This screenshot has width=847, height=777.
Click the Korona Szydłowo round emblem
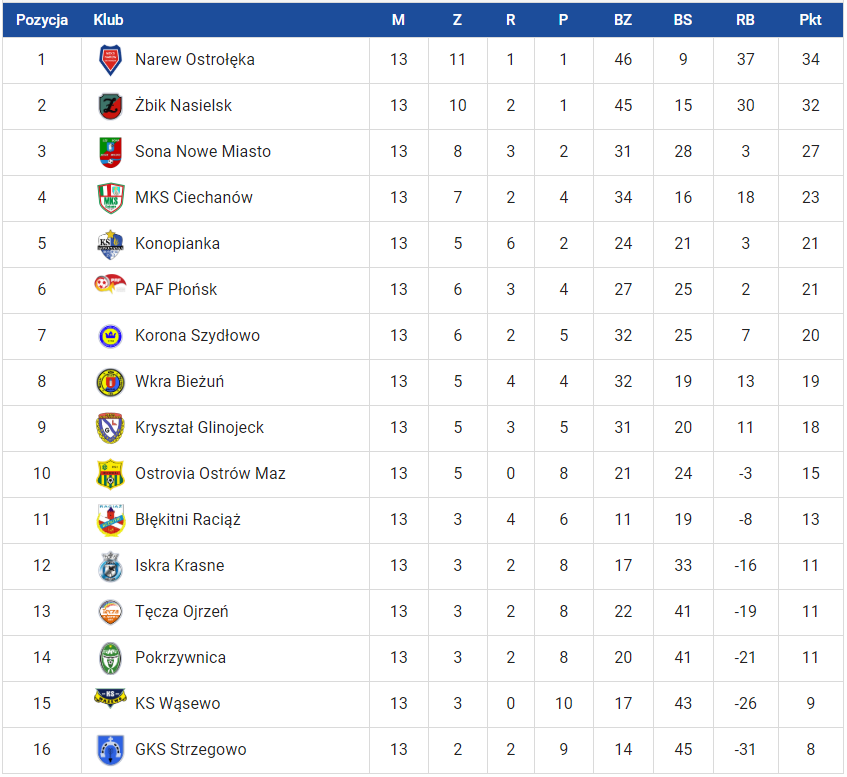click(110, 336)
